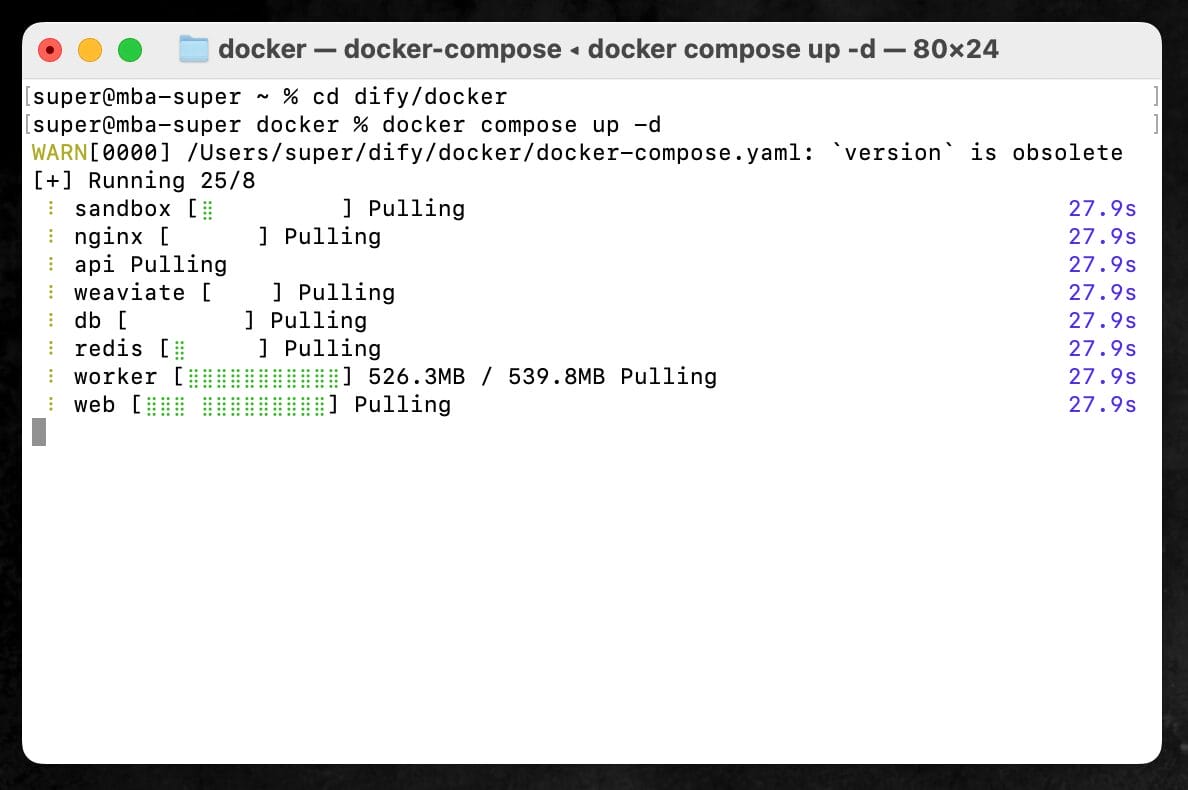This screenshot has height=790, width=1188.
Task: Click the 'docker compose up -d' command text
Action: pos(521,125)
